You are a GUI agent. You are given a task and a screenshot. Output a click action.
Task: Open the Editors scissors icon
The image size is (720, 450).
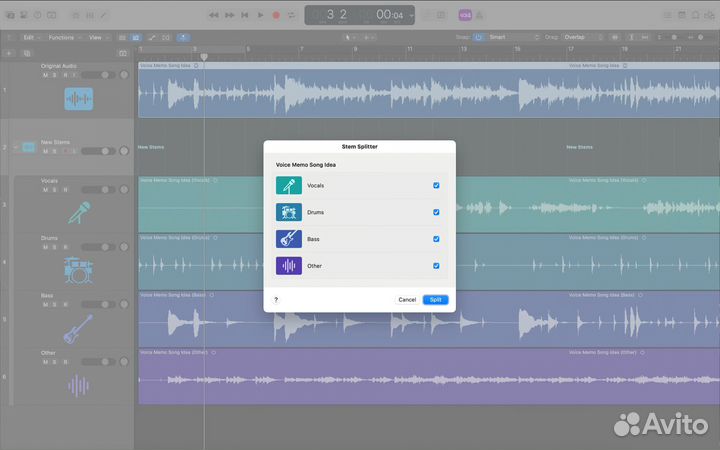104,15
